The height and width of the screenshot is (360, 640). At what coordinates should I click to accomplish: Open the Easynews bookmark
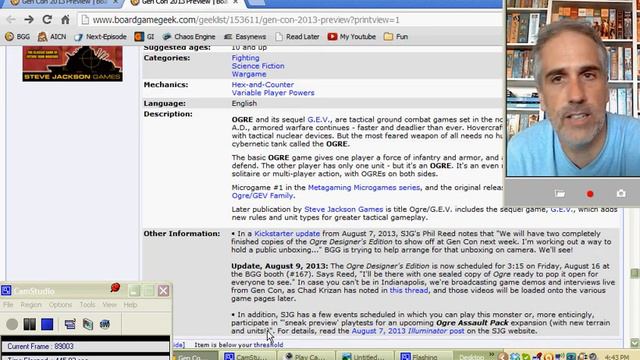(245, 37)
